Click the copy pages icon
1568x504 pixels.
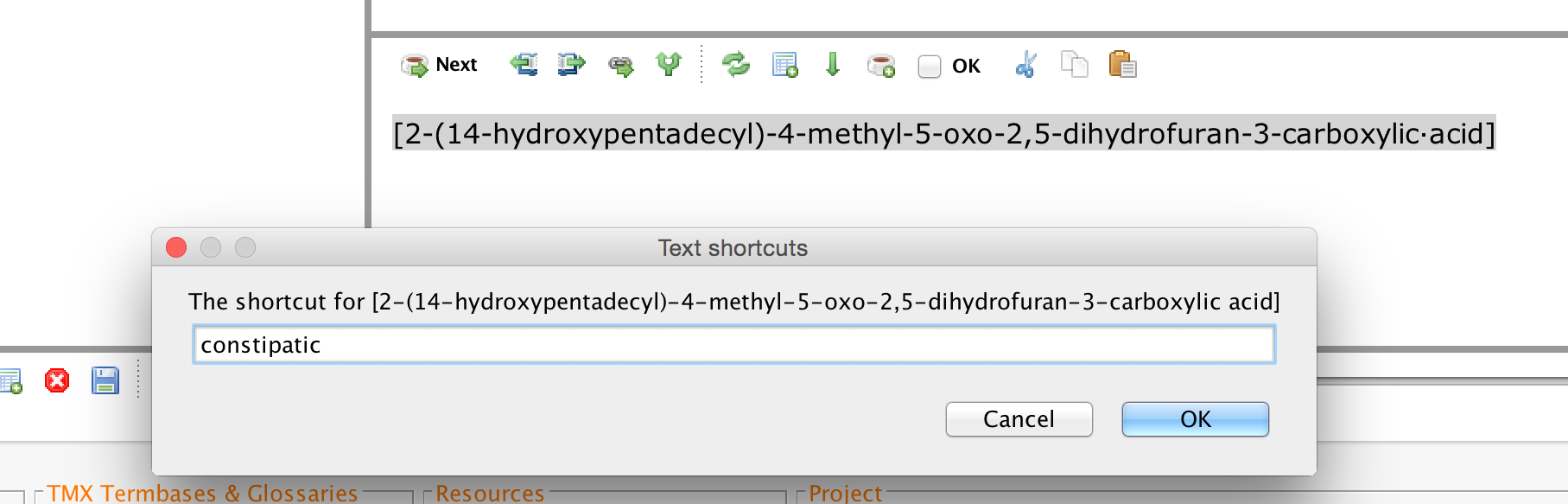click(x=1074, y=65)
